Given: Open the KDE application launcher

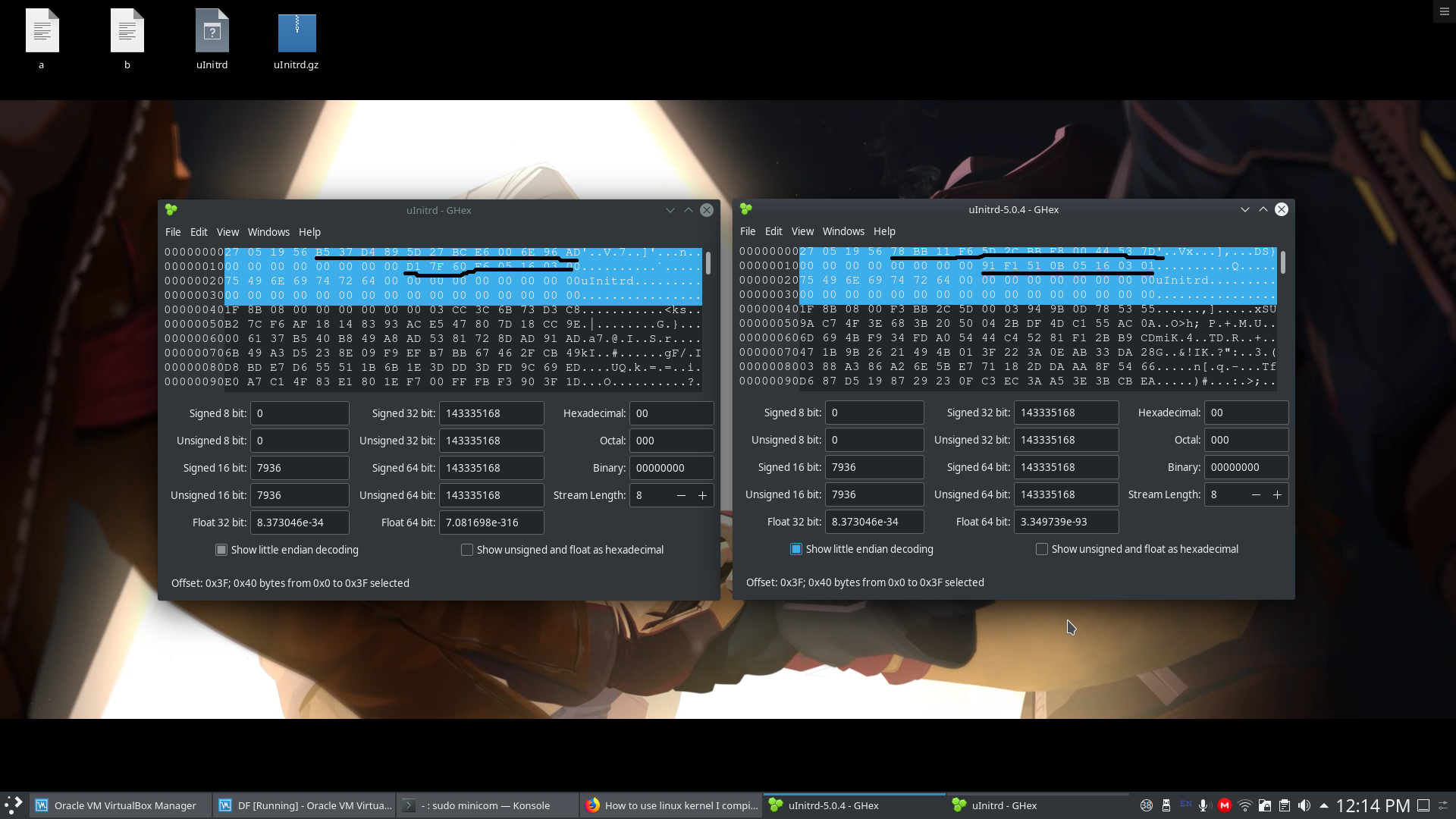Looking at the screenshot, I should point(14,805).
